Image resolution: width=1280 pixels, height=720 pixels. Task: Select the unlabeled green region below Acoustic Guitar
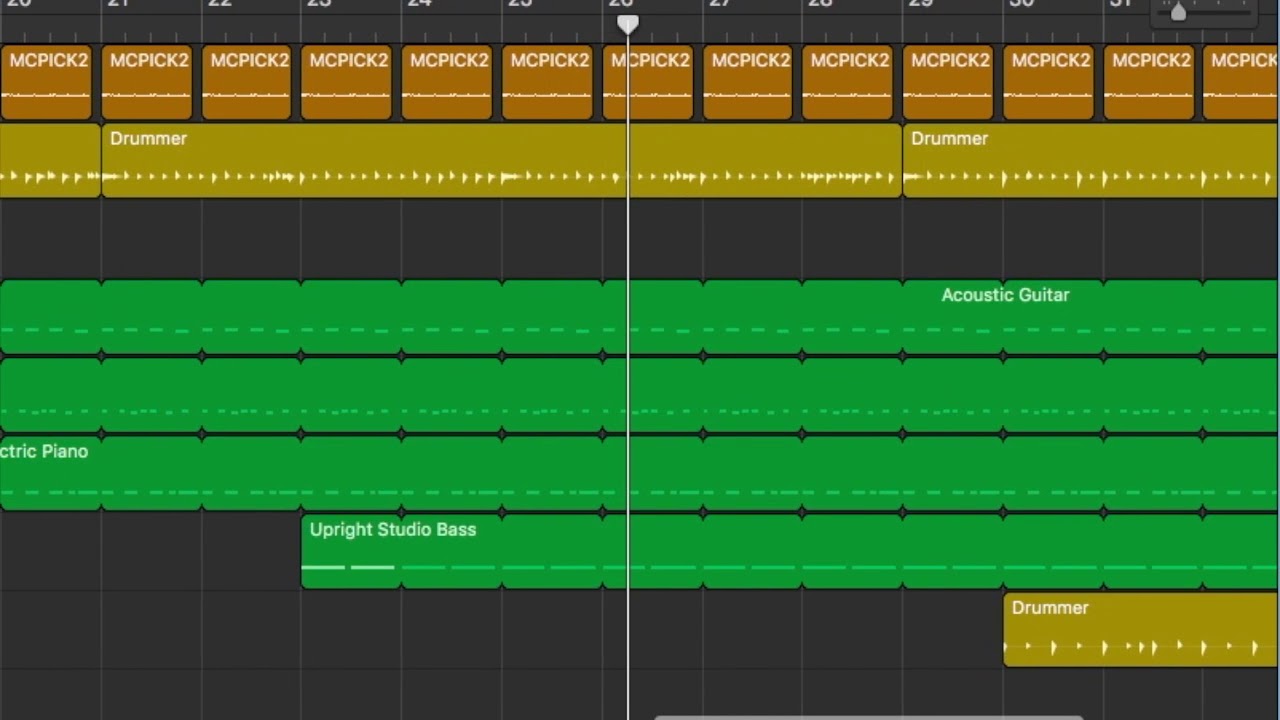click(x=640, y=395)
